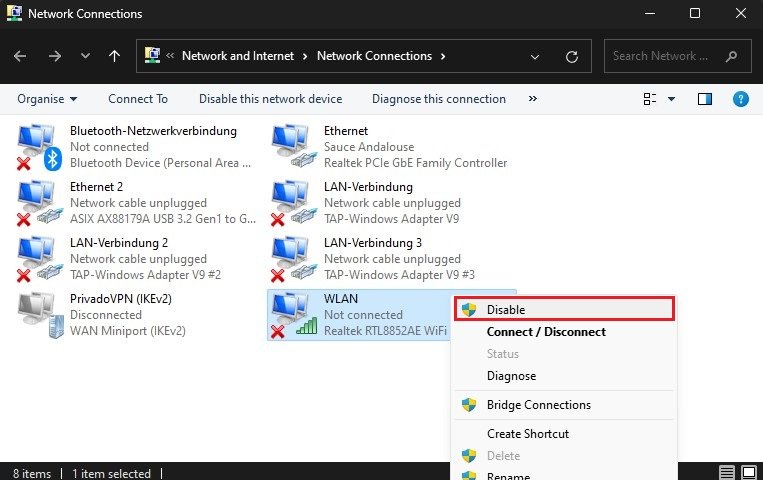The height and width of the screenshot is (480, 763).
Task: Open recent locations dropdown arrow
Action: 85,57
